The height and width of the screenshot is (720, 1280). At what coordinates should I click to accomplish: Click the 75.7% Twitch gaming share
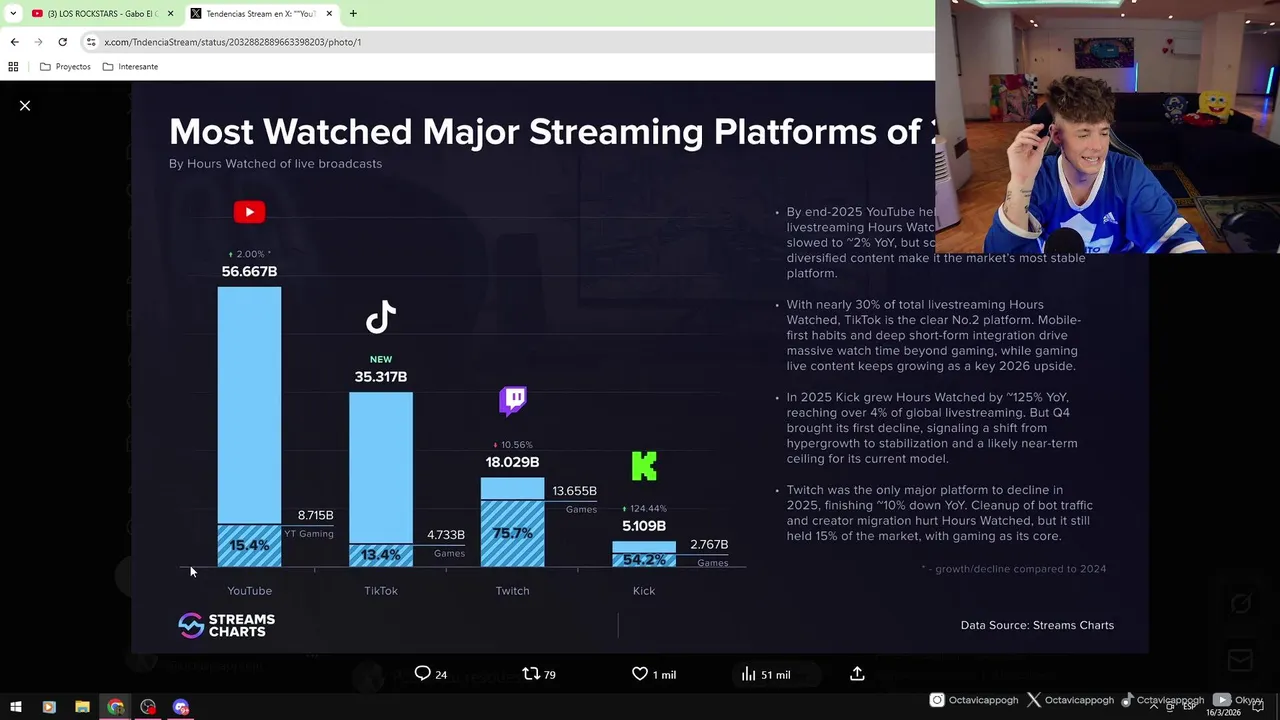point(513,534)
